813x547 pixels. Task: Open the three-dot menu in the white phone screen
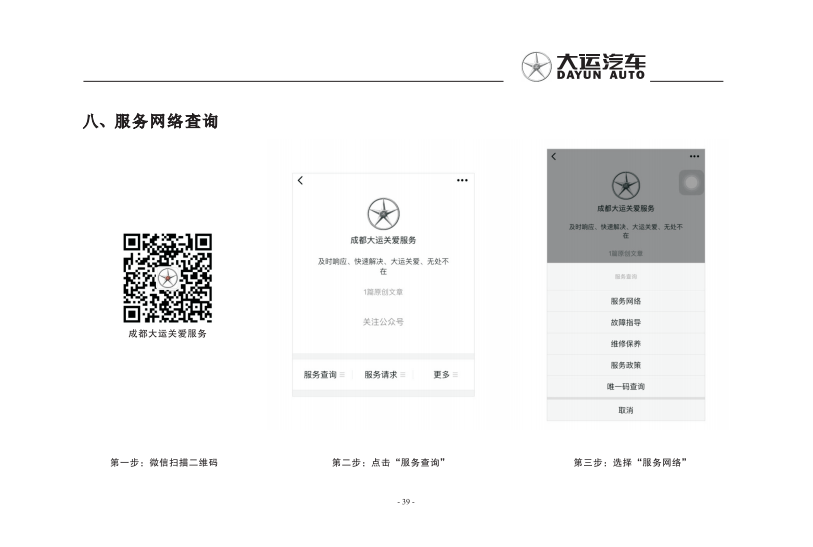coord(462,180)
